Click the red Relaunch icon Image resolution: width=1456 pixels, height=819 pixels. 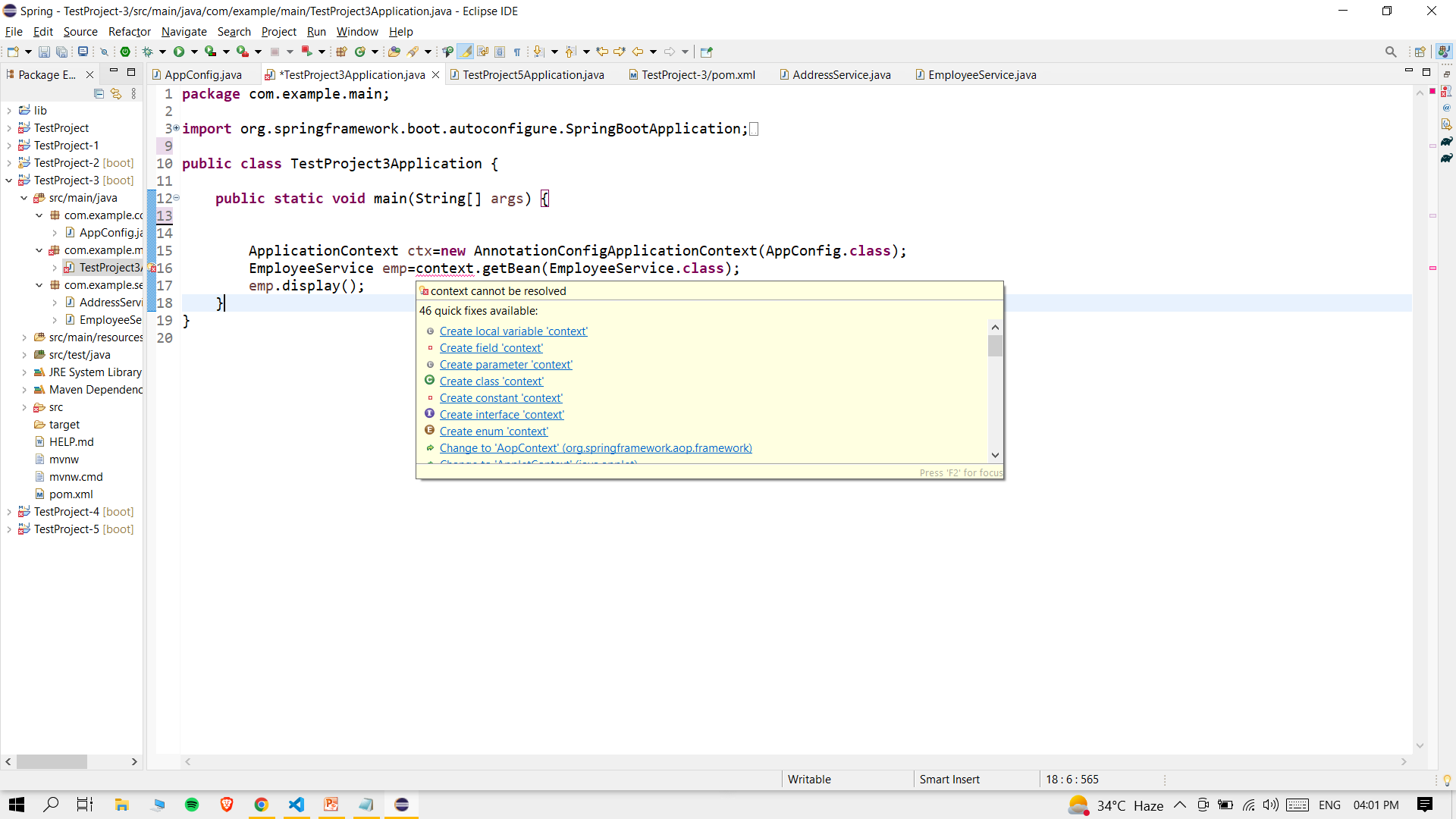pyautogui.click(x=306, y=52)
